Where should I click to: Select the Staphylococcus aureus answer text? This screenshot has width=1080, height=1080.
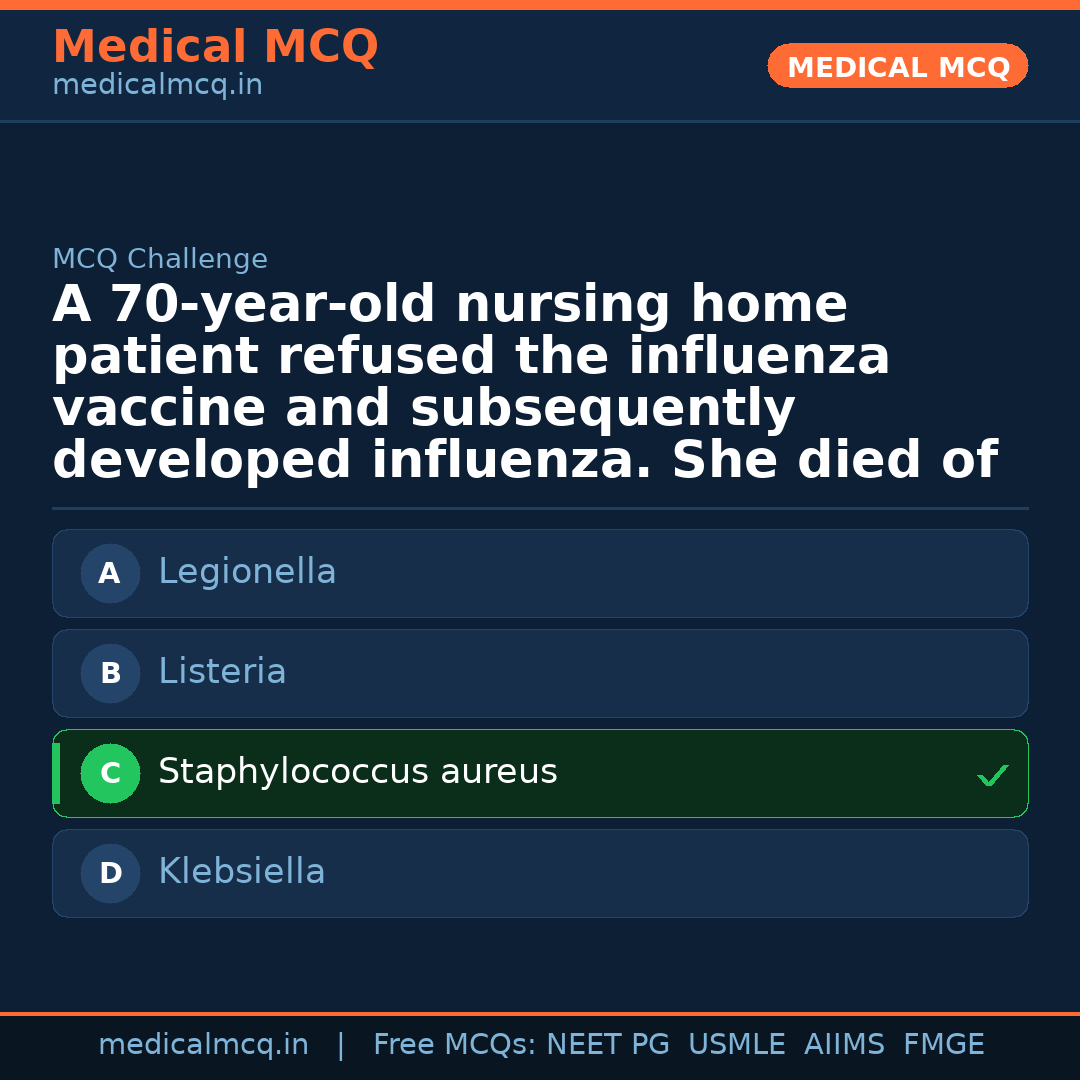tap(357, 772)
